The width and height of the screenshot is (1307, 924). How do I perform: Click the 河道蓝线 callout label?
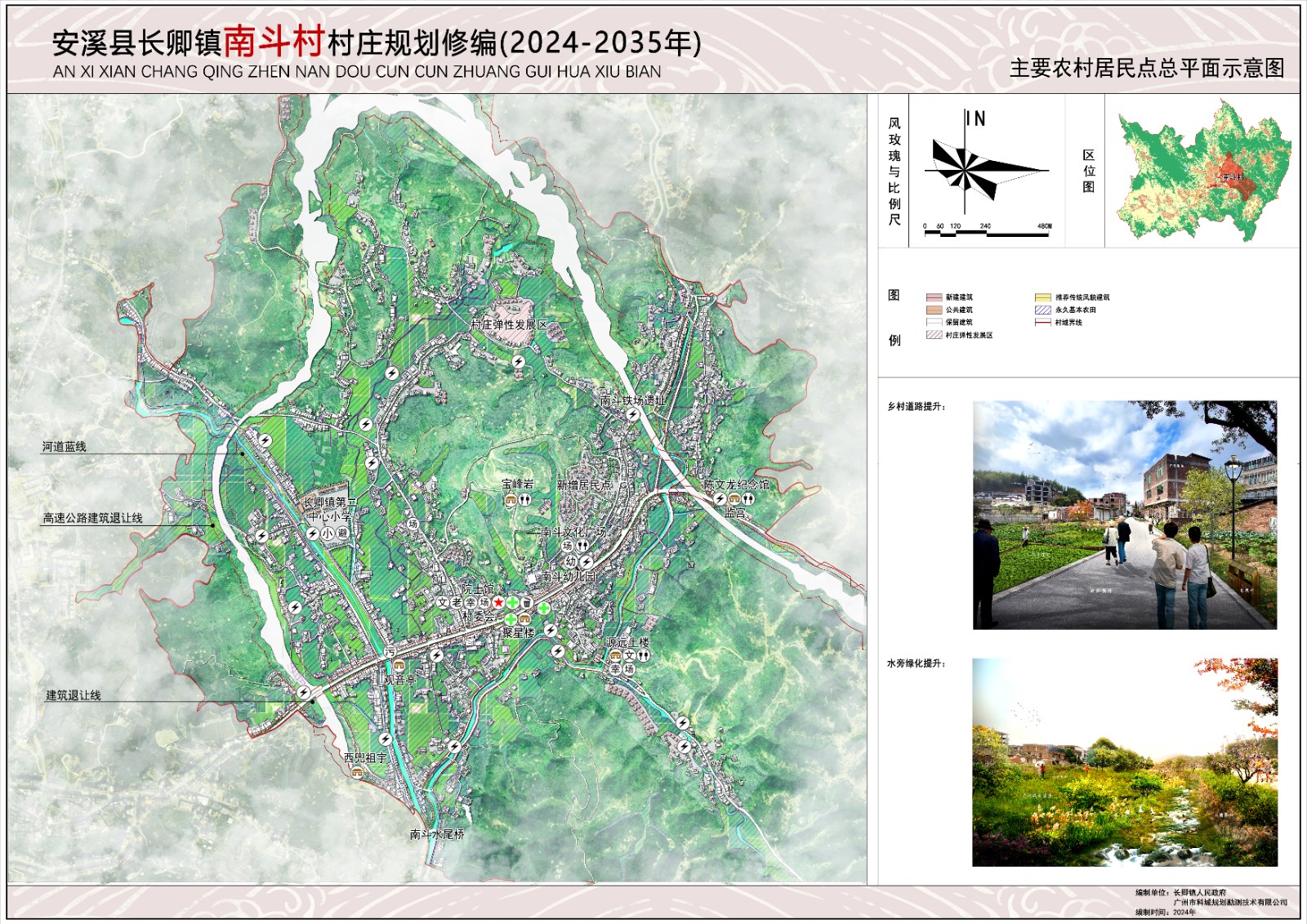point(65,447)
